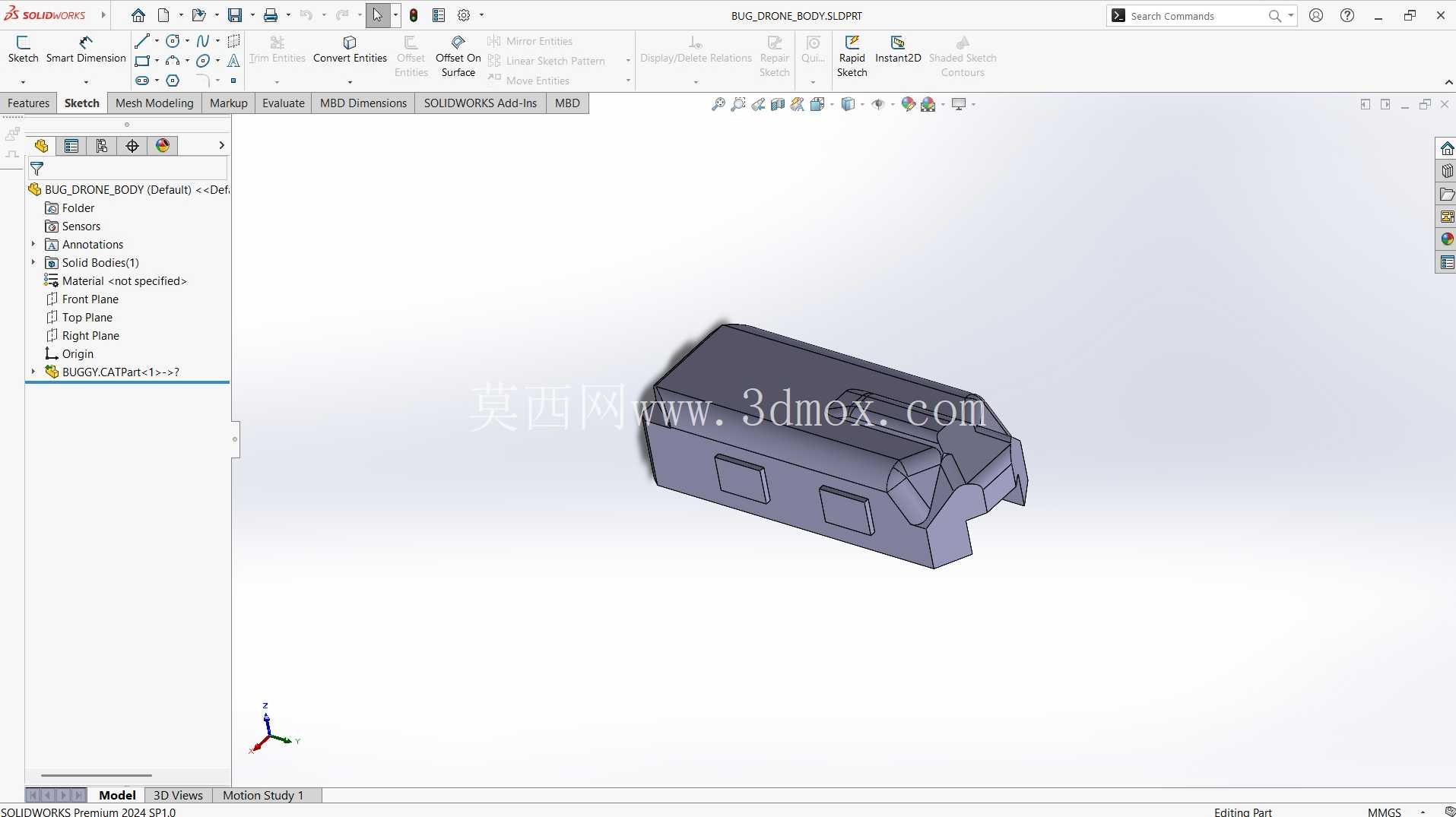
Task: Click Convert Entities tool
Action: [350, 49]
